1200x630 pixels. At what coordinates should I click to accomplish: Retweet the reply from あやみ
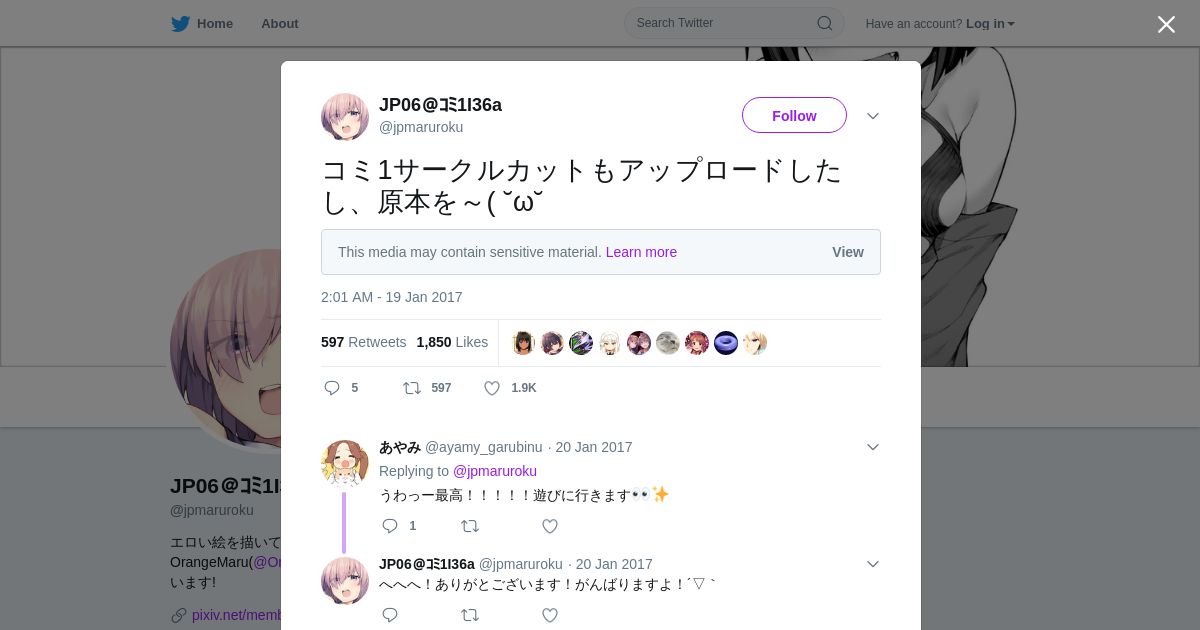[470, 526]
